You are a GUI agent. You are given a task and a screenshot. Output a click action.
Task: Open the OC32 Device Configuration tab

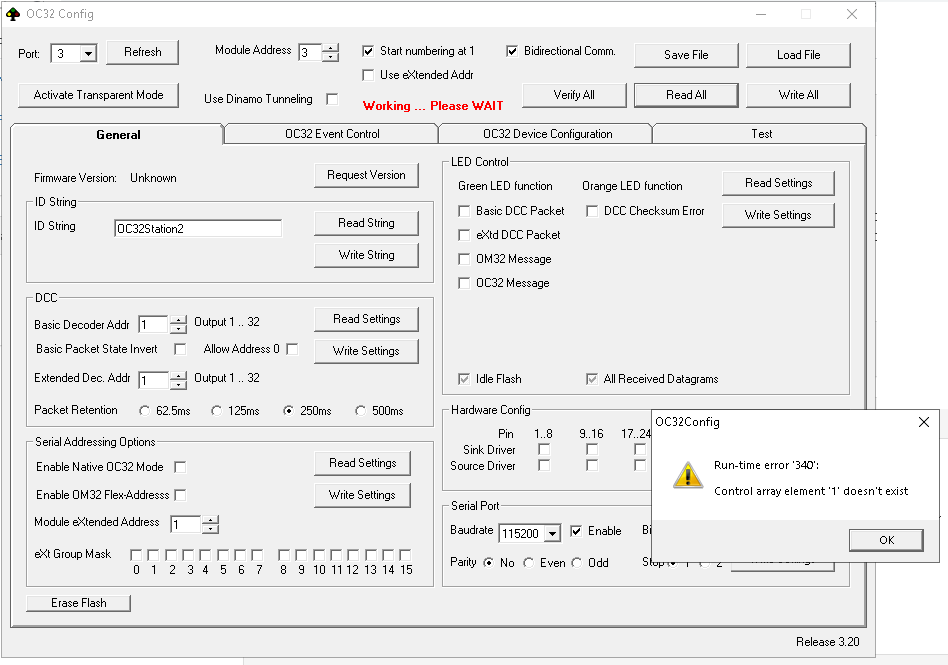pos(547,134)
